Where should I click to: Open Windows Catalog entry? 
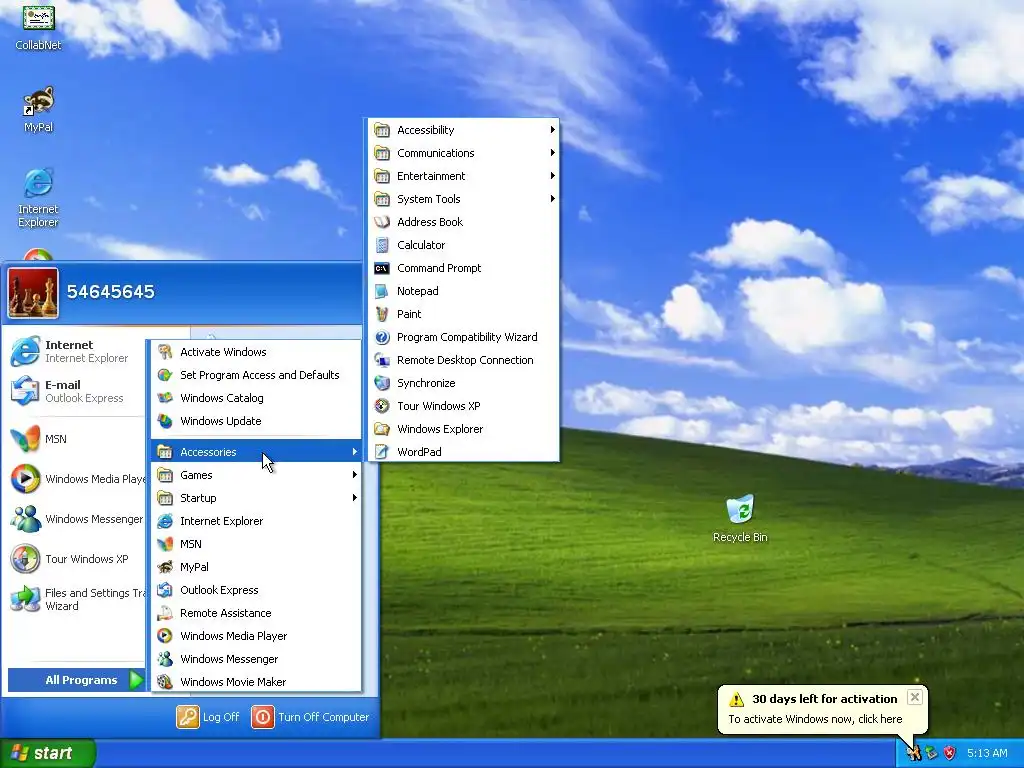[x=256, y=398]
